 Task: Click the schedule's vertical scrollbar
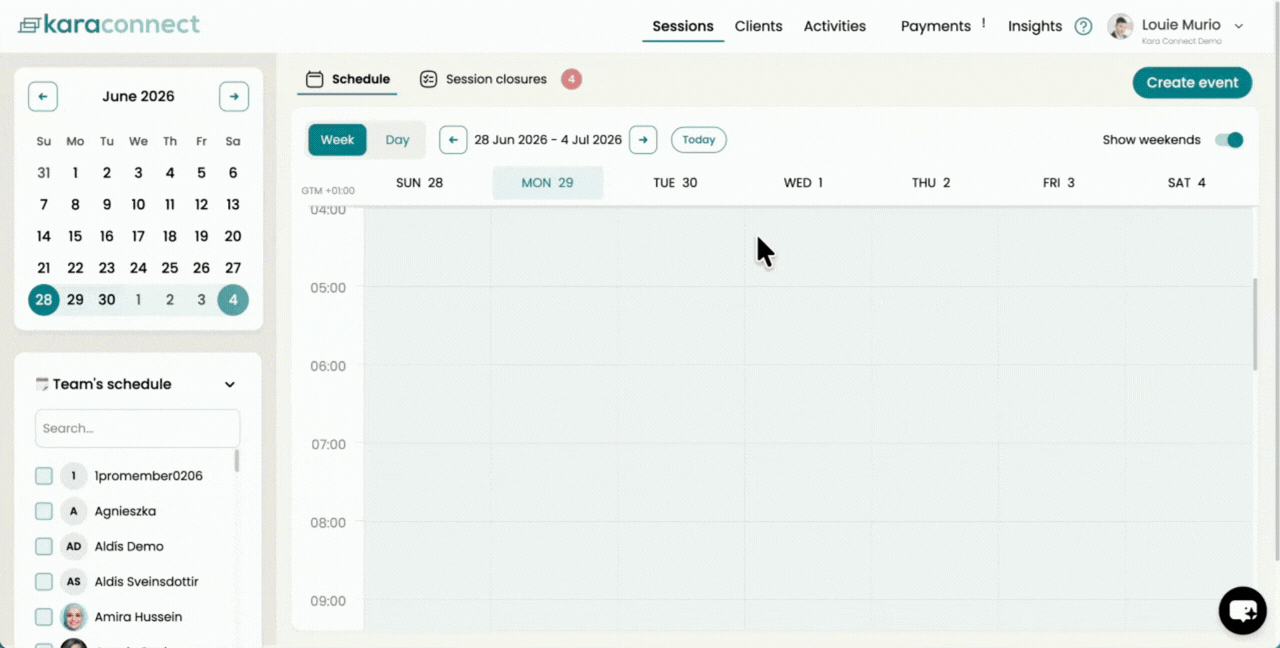(1256, 325)
